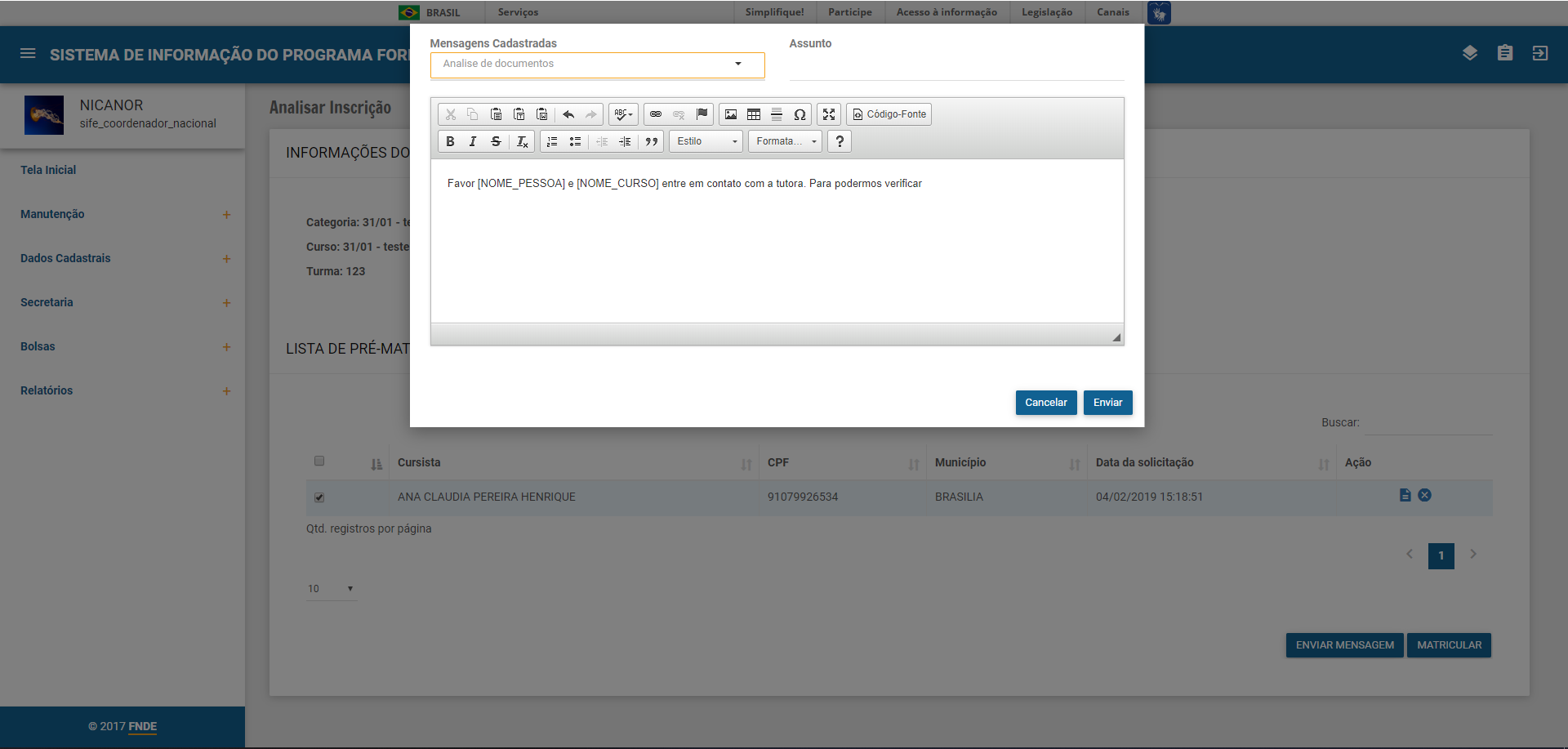Viewport: 1568px width, 749px height.
Task: Go to Tela Inicial
Action: (48, 170)
